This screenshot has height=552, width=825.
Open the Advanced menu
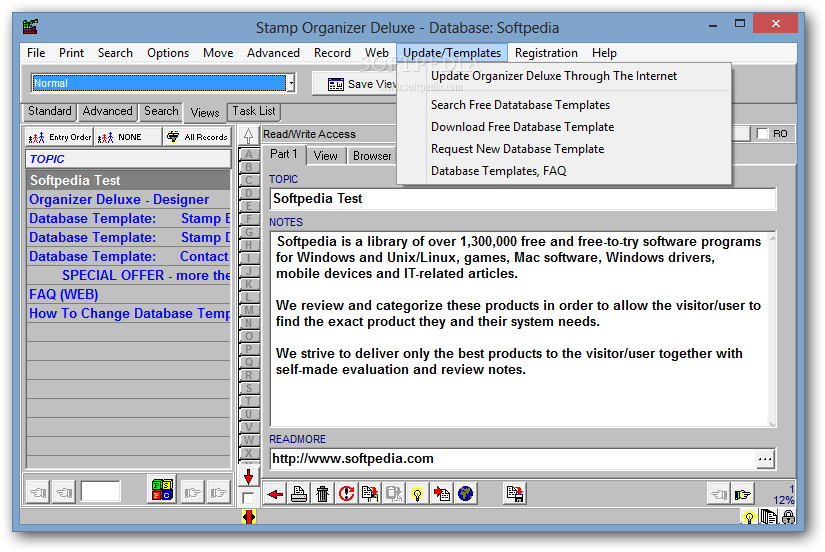tap(273, 53)
